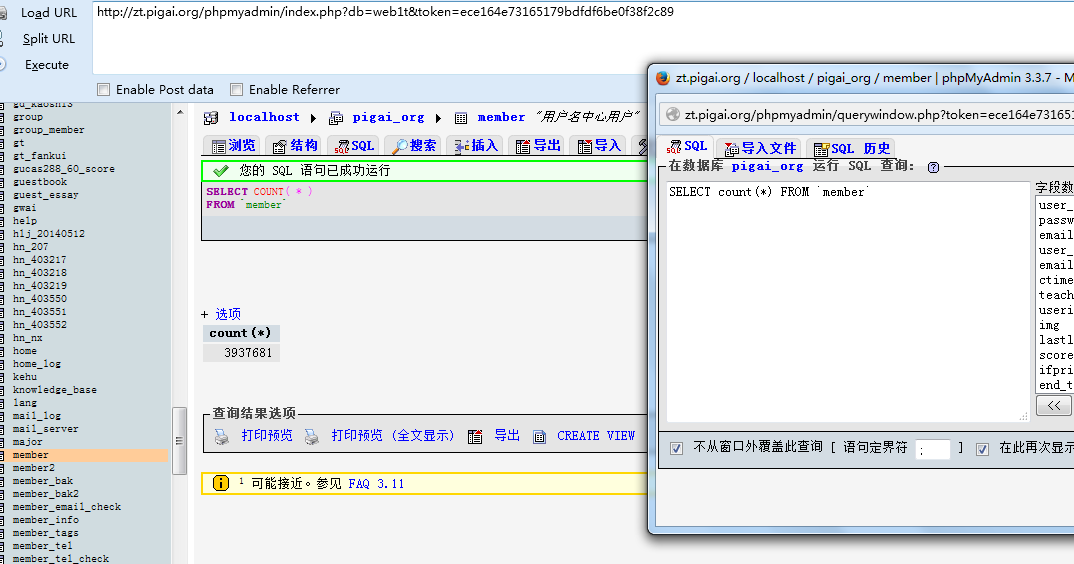This screenshot has height=564, width=1074.
Task: Switch to 浏览 (Browse) tab
Action: (x=233, y=145)
